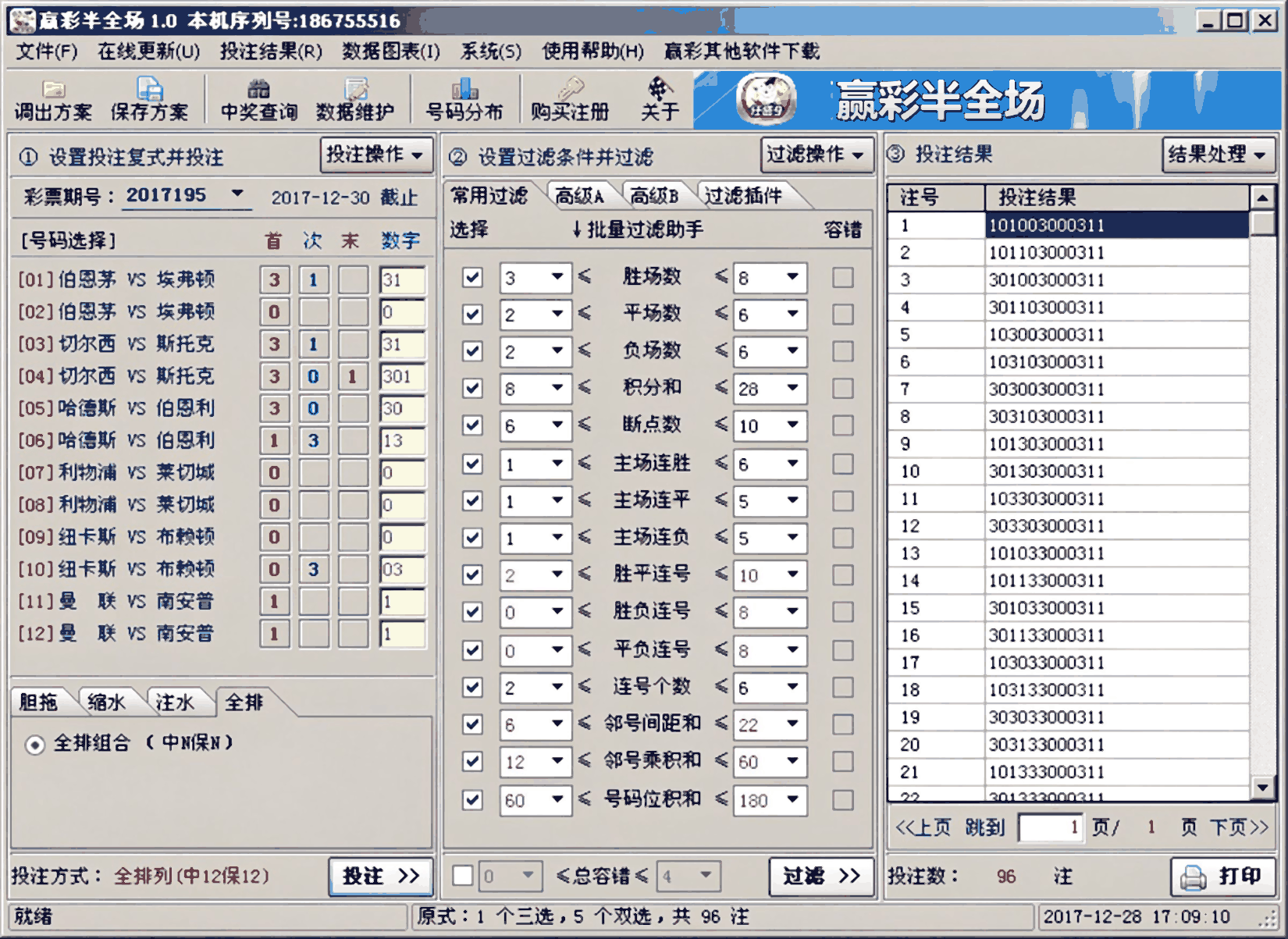The width and height of the screenshot is (1288, 939).
Task: Open 邻号间距和 maximum dropdown showing 22
Action: pyautogui.click(x=792, y=724)
